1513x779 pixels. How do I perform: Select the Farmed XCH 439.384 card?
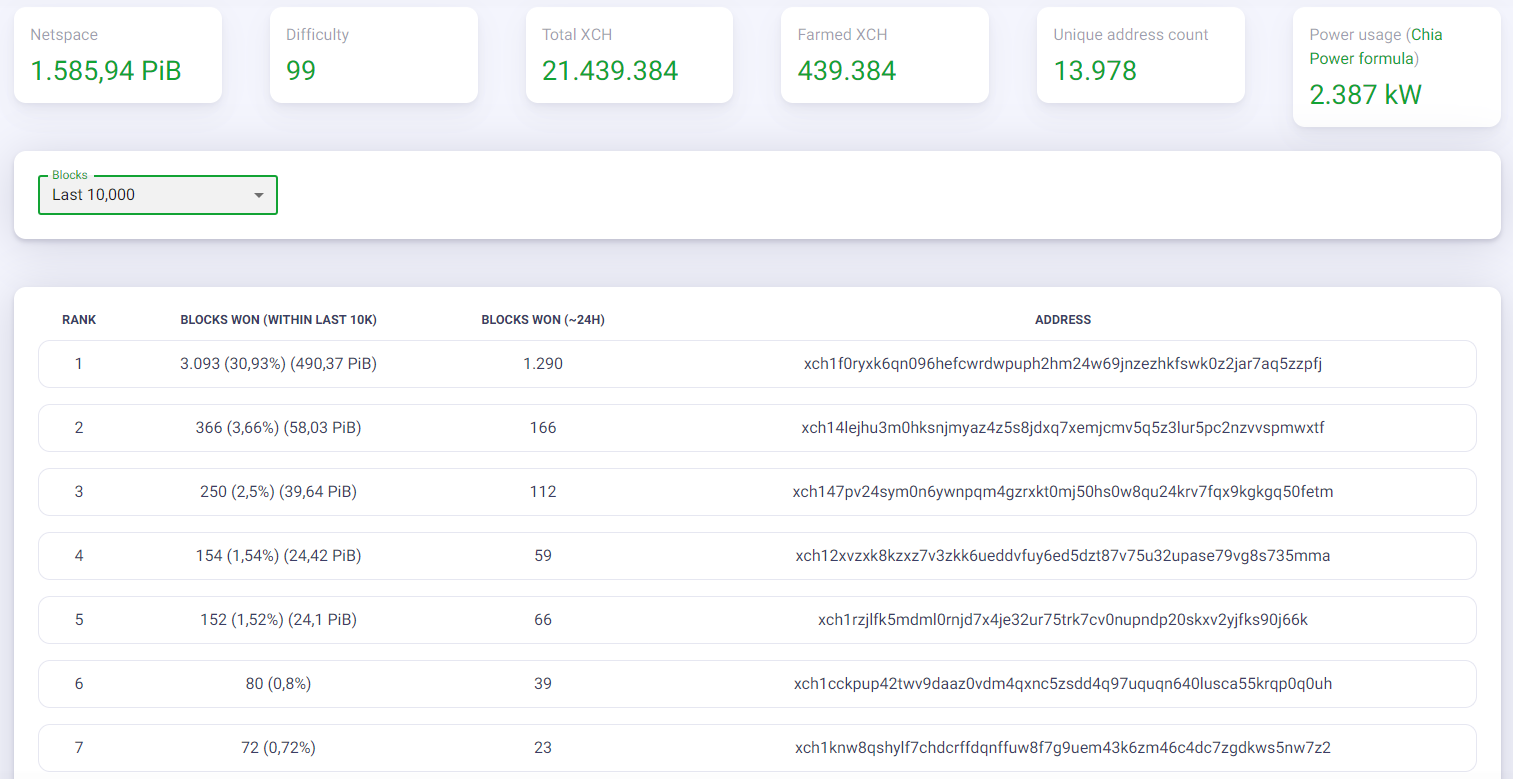(x=885, y=55)
